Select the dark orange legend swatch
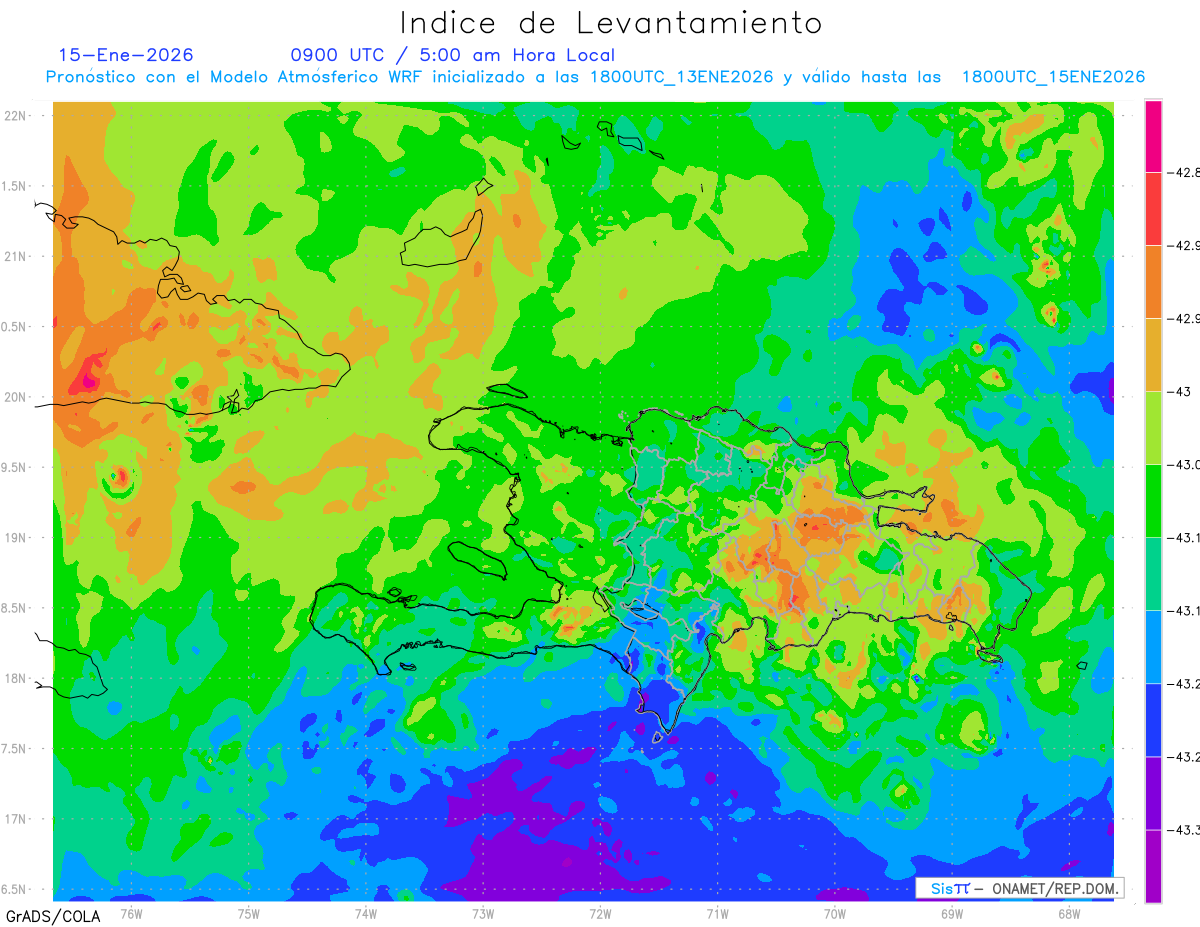Viewport: 1200px width, 927px height. (x=1153, y=281)
